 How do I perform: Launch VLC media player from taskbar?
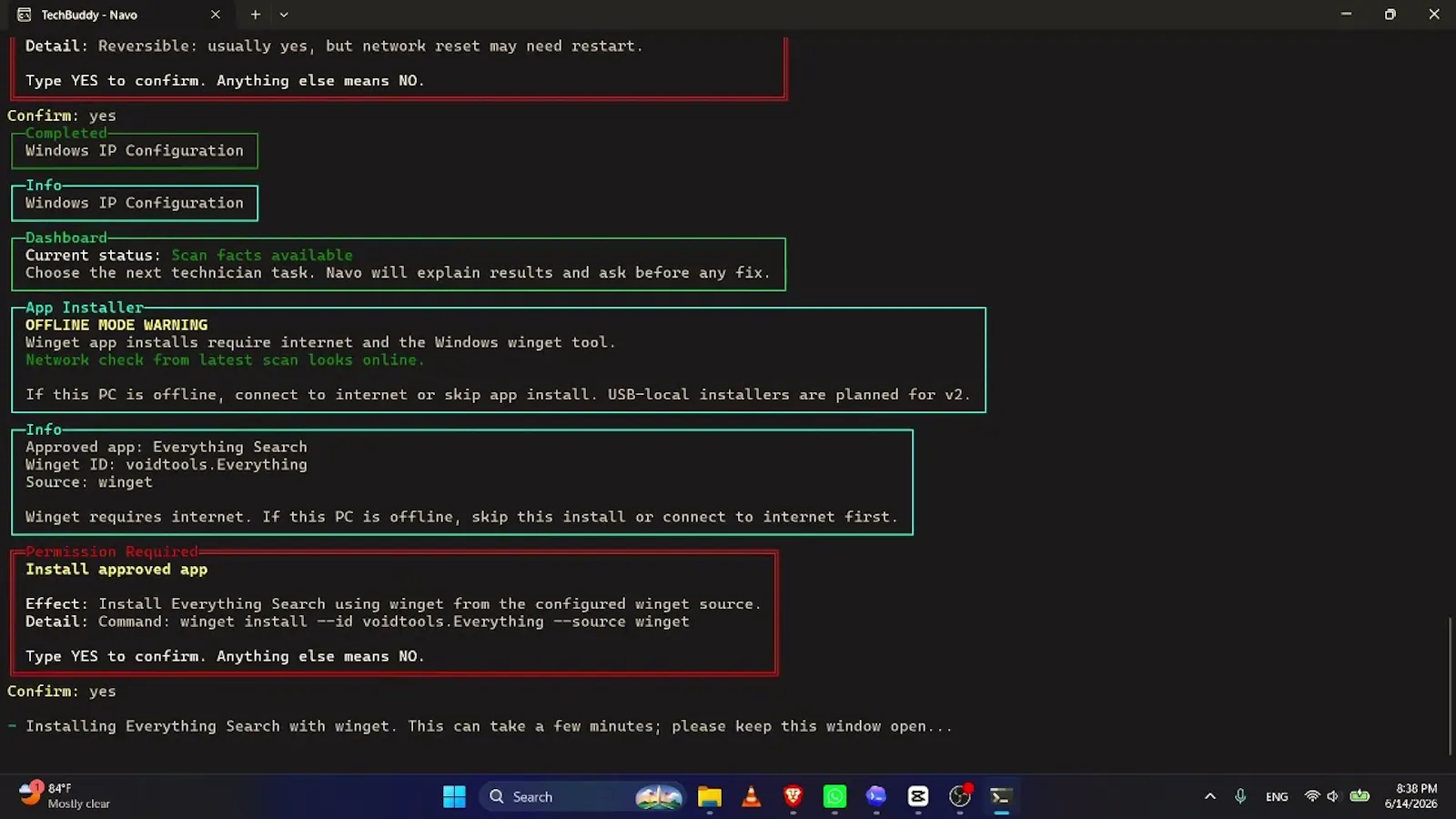click(751, 796)
